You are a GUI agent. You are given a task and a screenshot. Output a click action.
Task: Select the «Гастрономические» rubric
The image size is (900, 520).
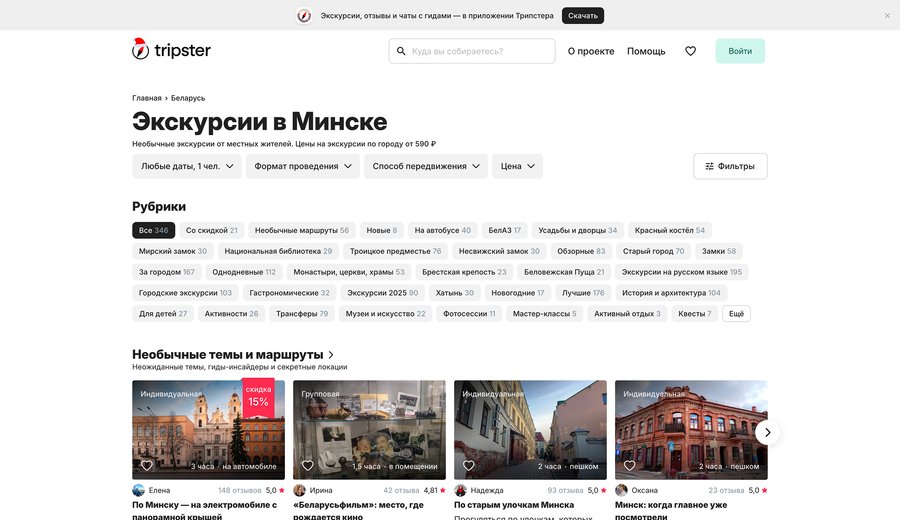289,293
